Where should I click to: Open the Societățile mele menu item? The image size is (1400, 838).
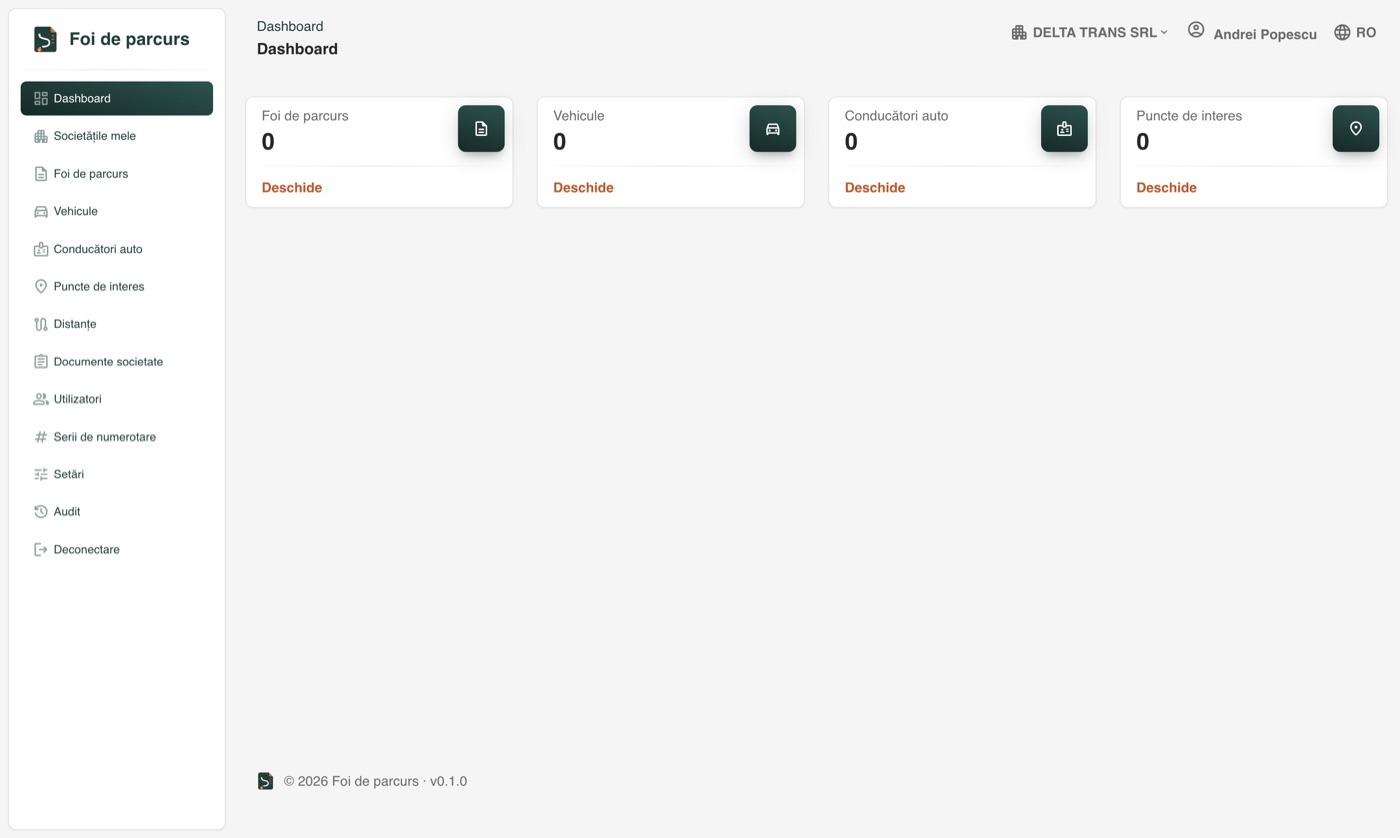pos(117,136)
